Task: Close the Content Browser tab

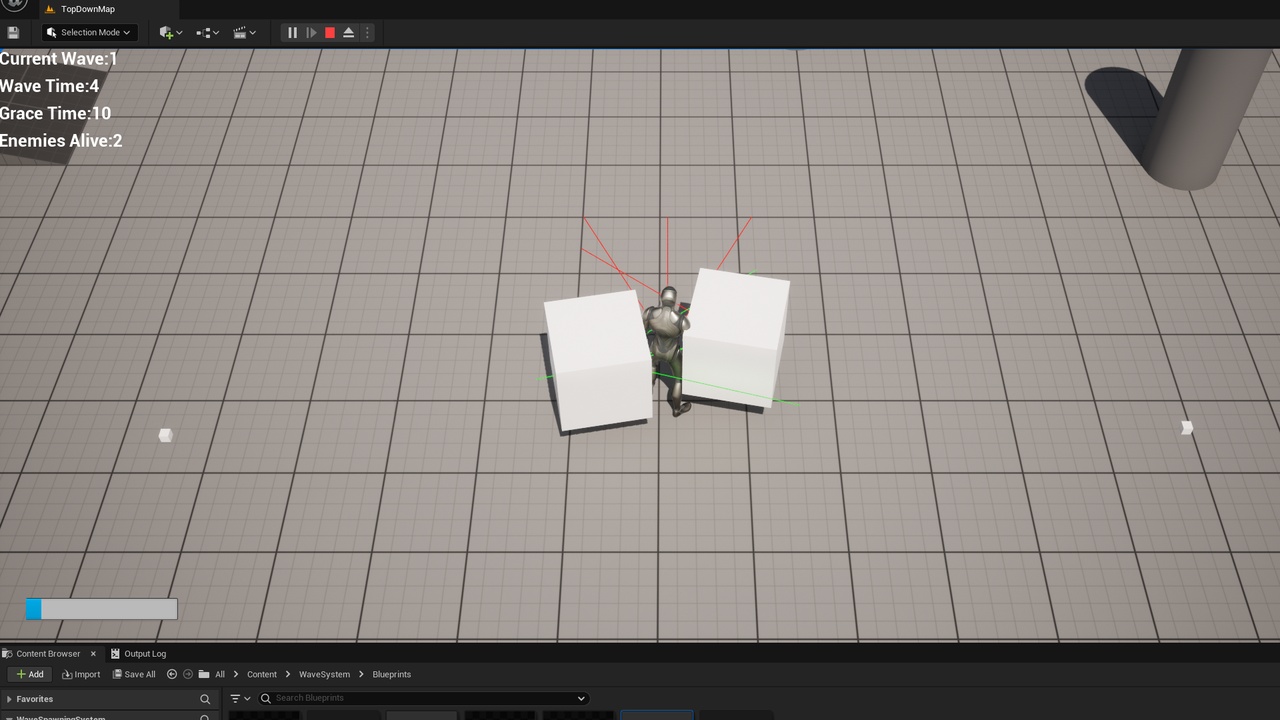Action: (x=93, y=654)
